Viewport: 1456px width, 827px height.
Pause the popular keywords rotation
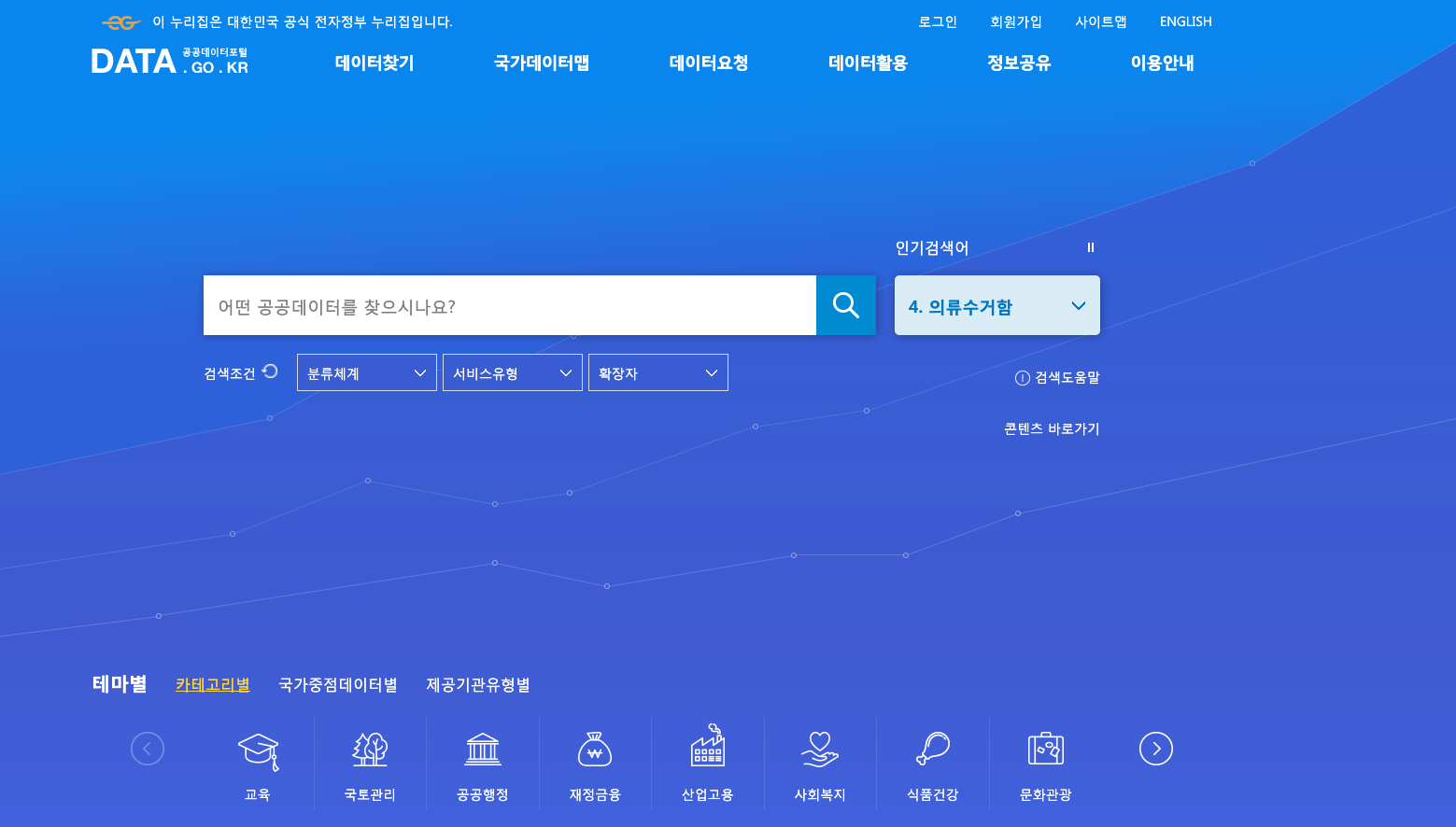coord(1090,247)
